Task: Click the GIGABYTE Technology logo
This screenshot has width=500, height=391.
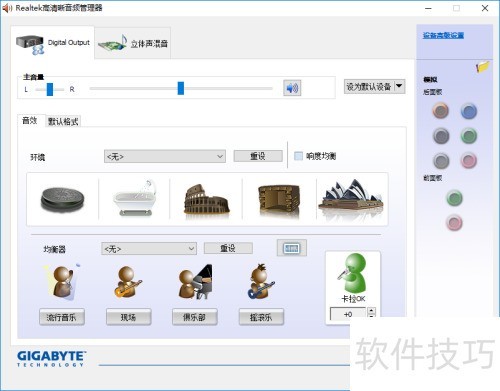Action: [52, 359]
